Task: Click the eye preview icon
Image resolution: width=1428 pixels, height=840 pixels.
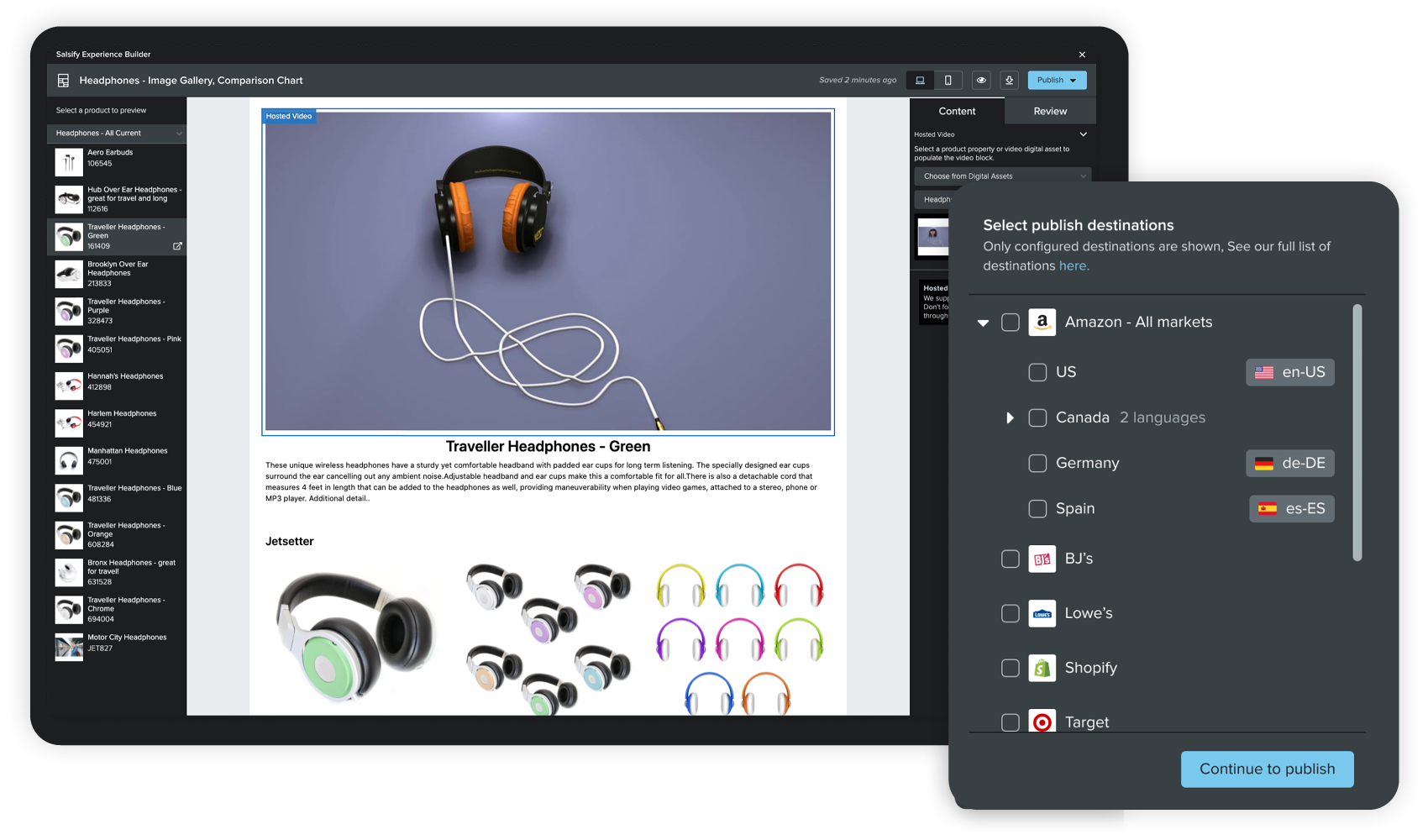Action: pyautogui.click(x=980, y=81)
